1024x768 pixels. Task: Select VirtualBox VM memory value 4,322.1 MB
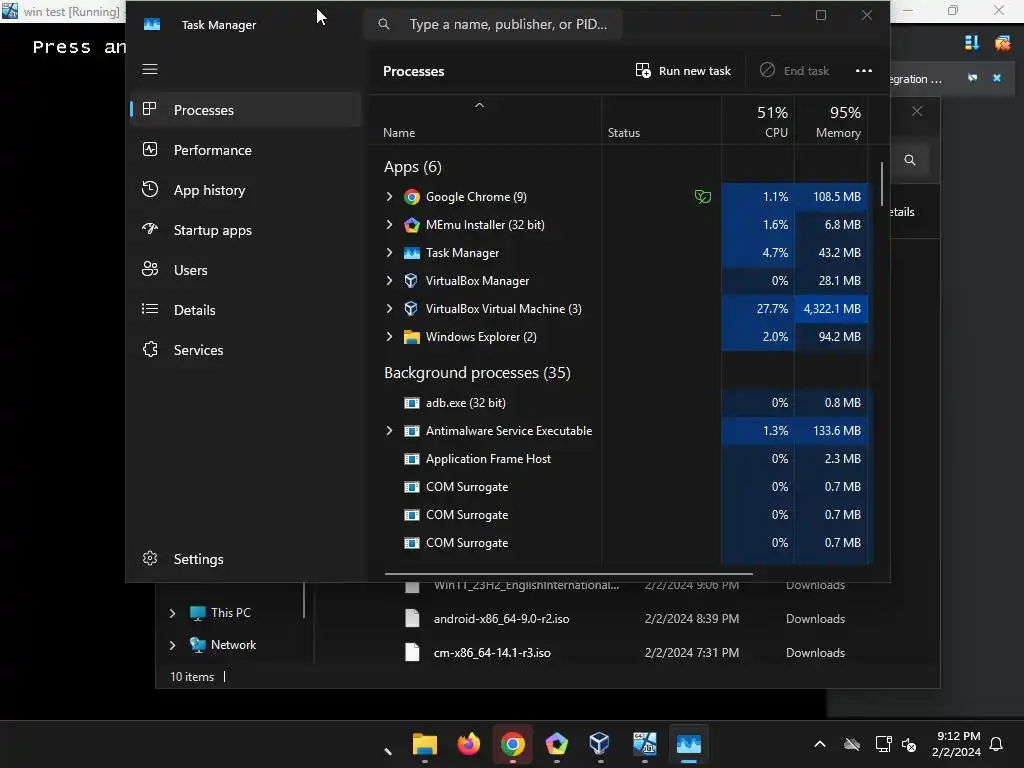coord(831,309)
